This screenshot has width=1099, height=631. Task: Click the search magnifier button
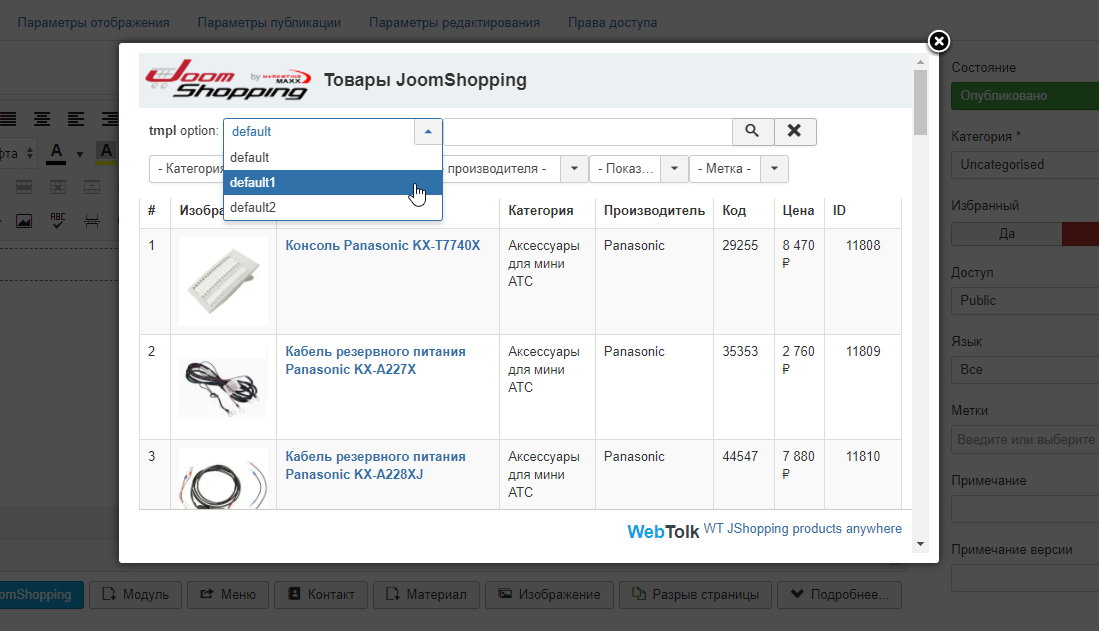tap(752, 131)
